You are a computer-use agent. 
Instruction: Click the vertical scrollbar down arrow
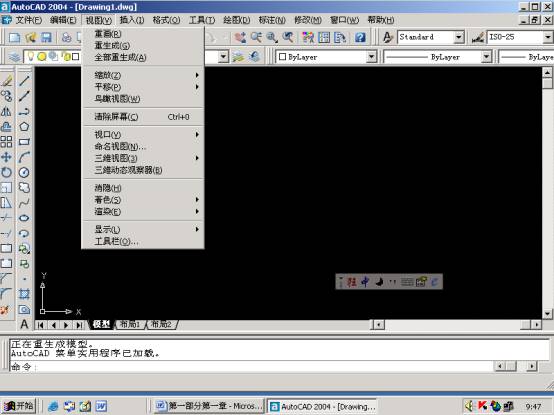pyautogui.click(x=547, y=313)
